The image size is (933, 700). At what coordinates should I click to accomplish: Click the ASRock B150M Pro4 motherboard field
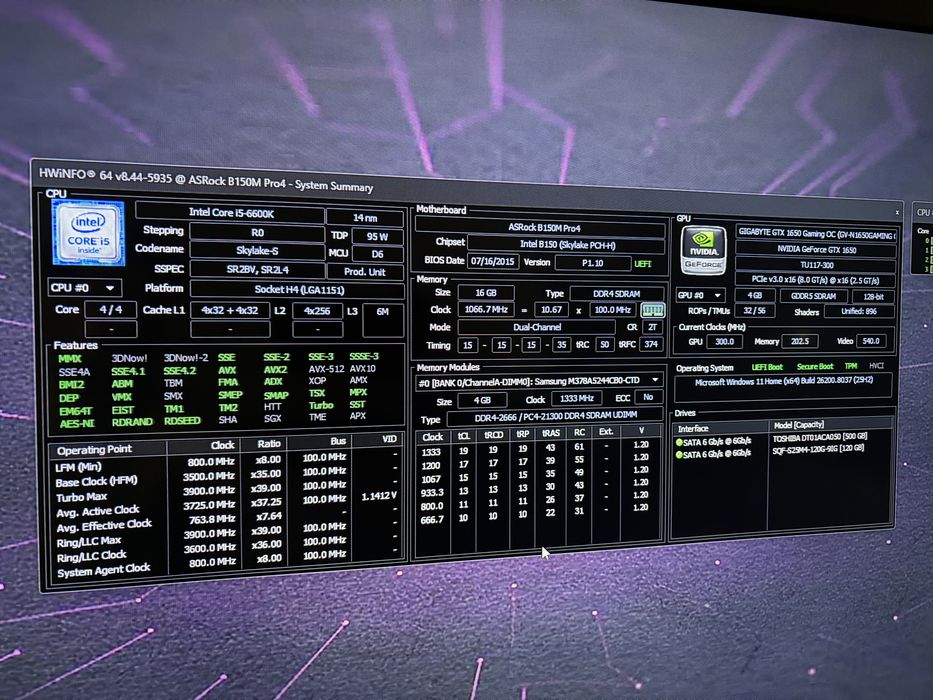(x=540, y=227)
